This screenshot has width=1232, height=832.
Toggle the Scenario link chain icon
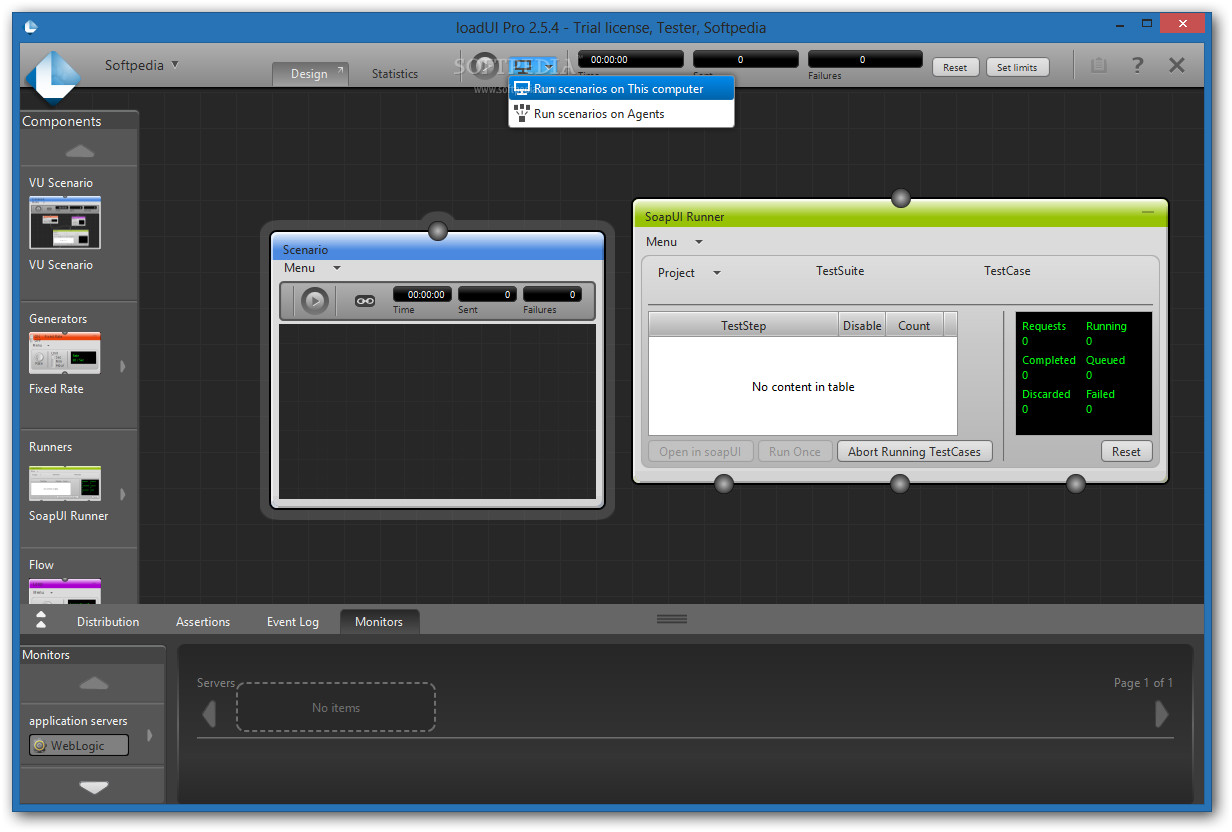pos(365,300)
